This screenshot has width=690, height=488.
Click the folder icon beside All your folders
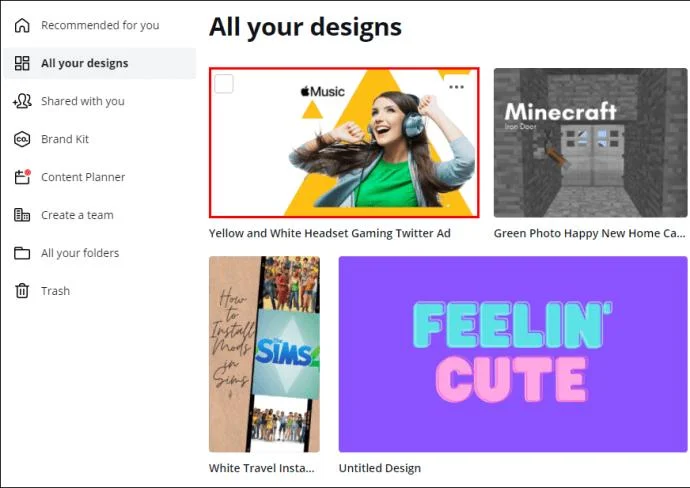[x=22, y=253]
